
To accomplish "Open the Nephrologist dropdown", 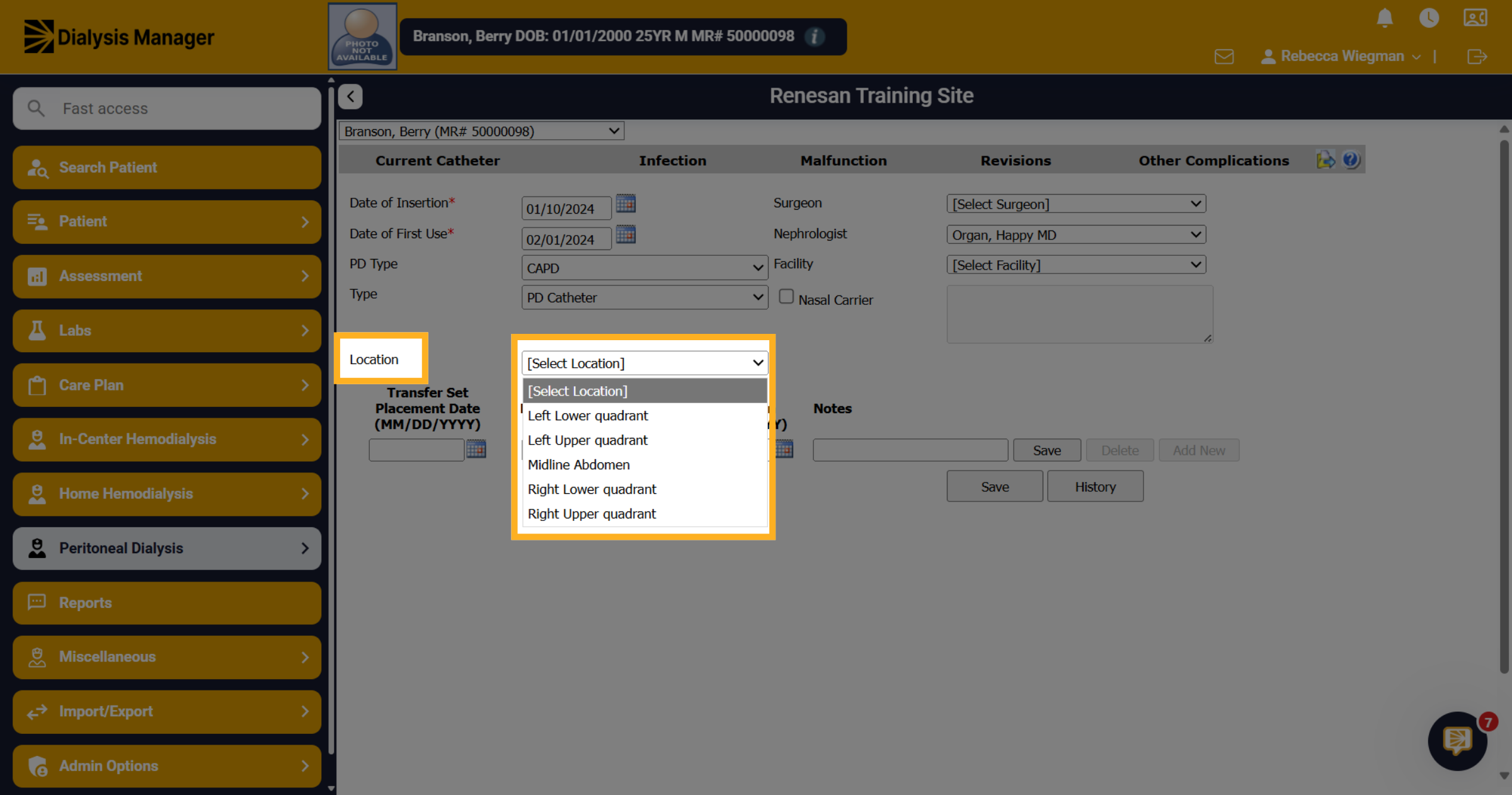I will [1076, 234].
